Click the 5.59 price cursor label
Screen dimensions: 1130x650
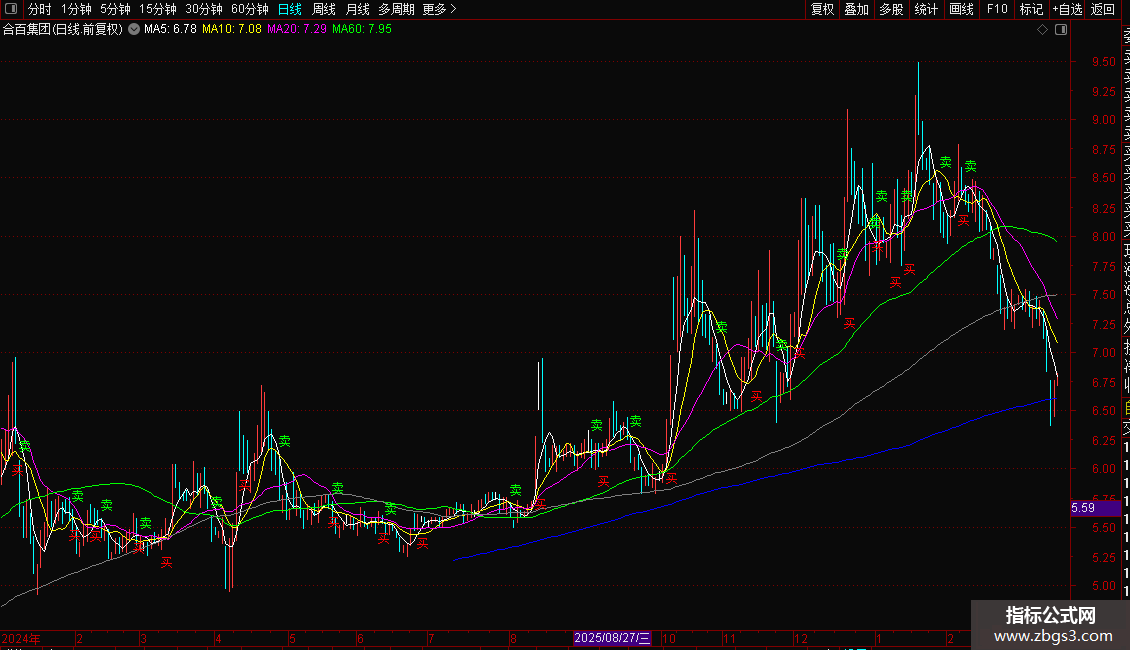tap(1096, 508)
